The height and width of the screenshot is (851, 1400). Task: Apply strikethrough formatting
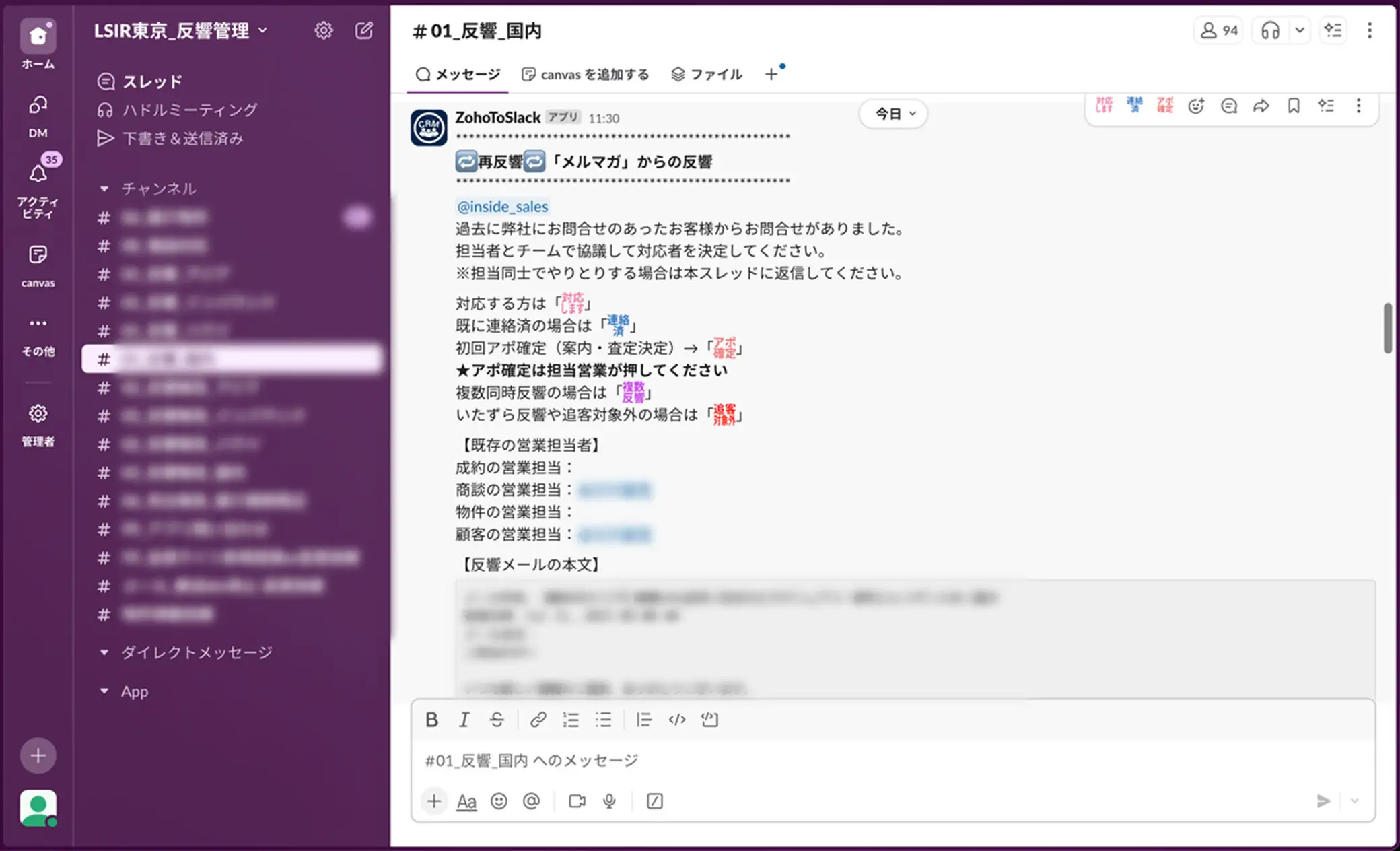click(x=497, y=720)
